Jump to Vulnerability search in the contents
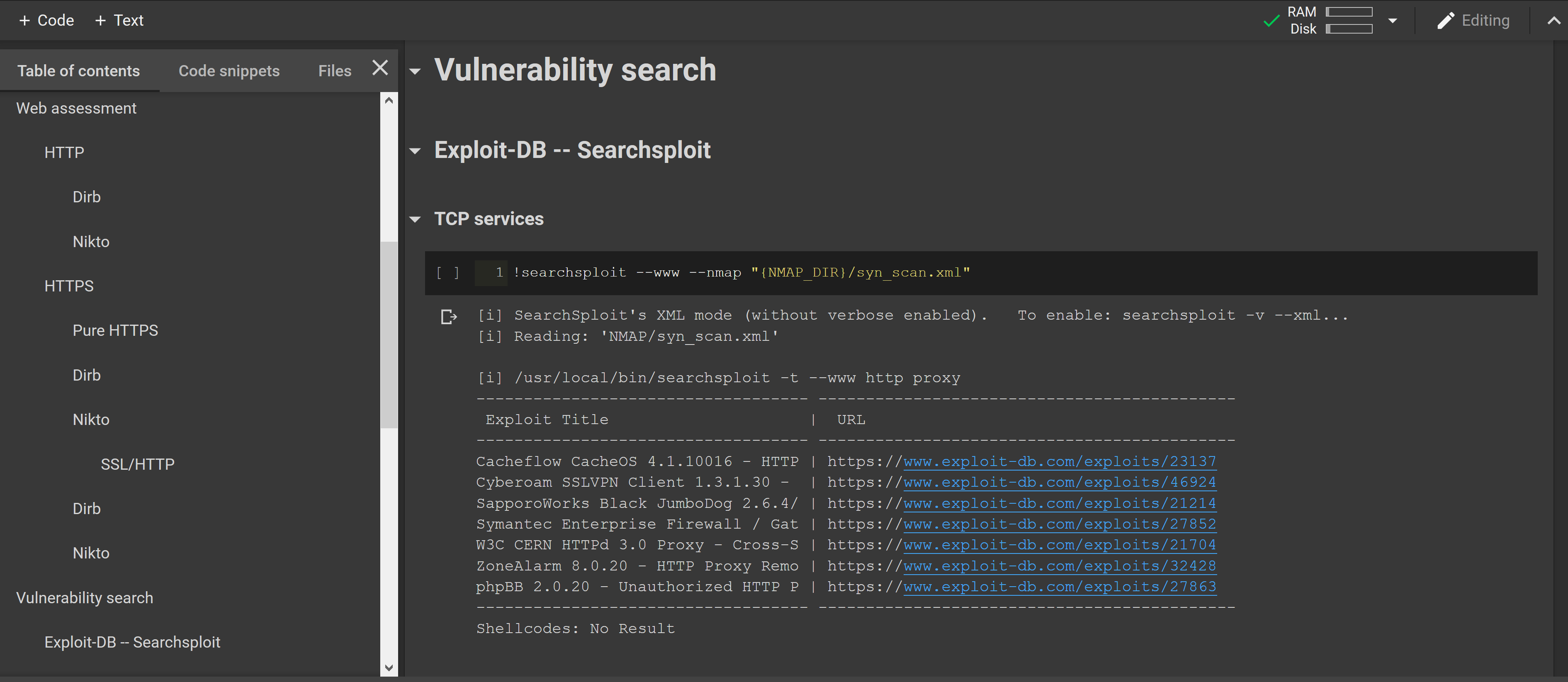This screenshot has width=1568, height=682. [x=85, y=598]
